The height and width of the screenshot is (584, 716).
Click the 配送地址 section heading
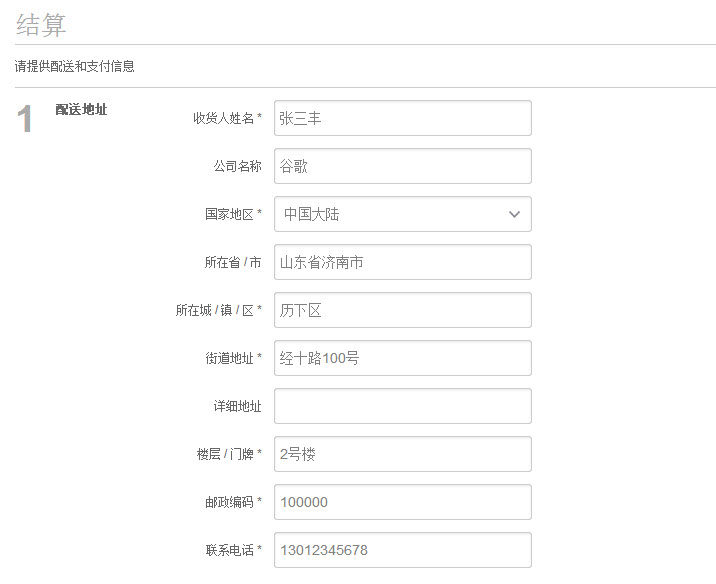(81, 110)
